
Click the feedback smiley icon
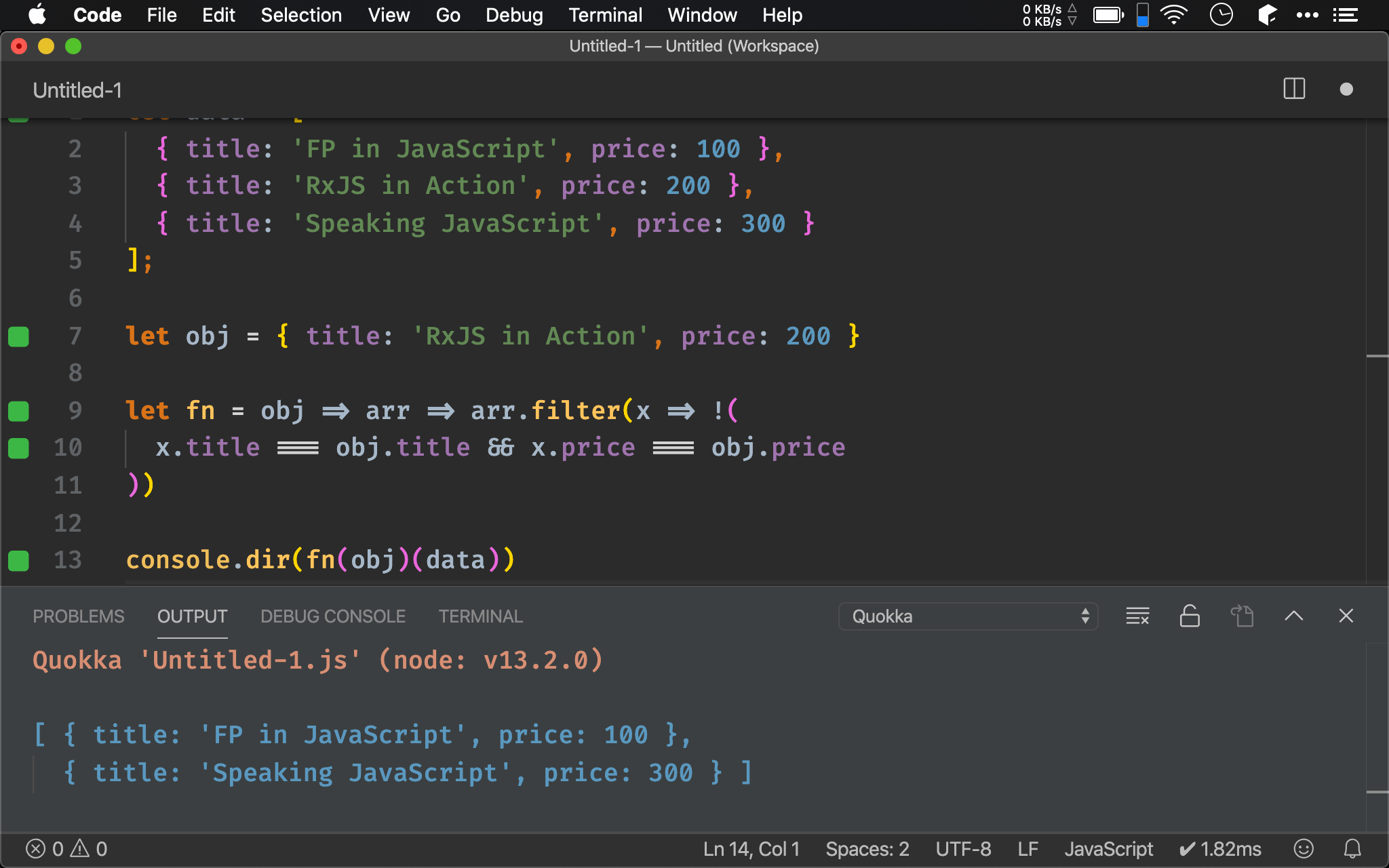1303,848
